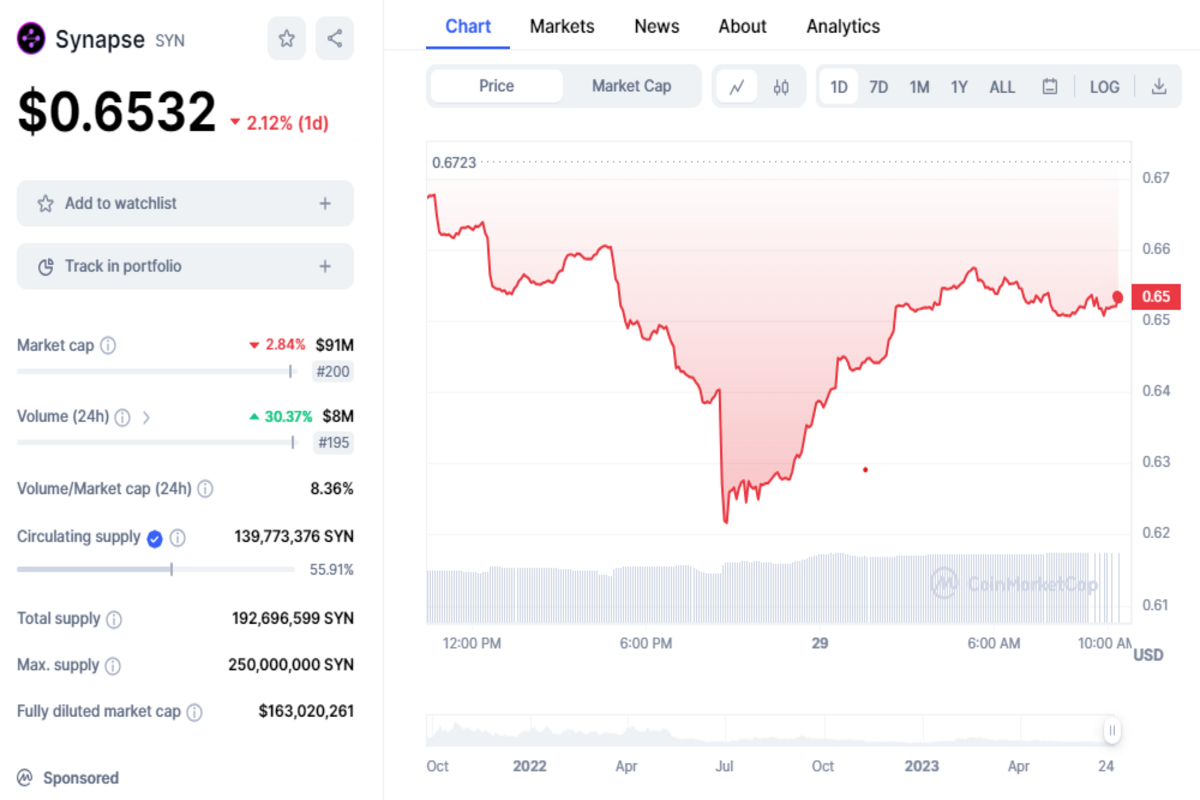
Task: Click the Synapse coin logo
Action: (32, 39)
